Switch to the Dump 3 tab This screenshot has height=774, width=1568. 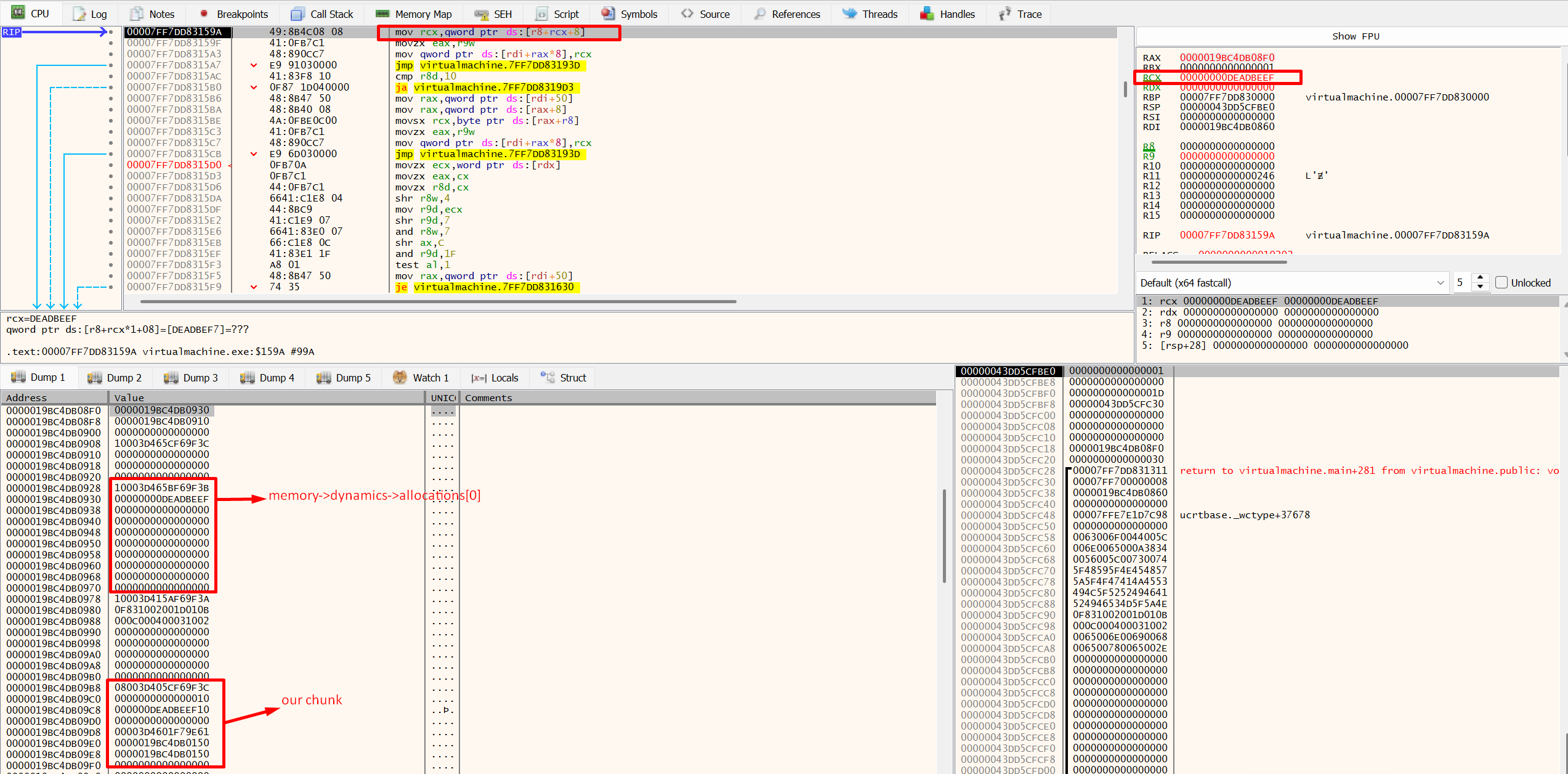point(191,377)
